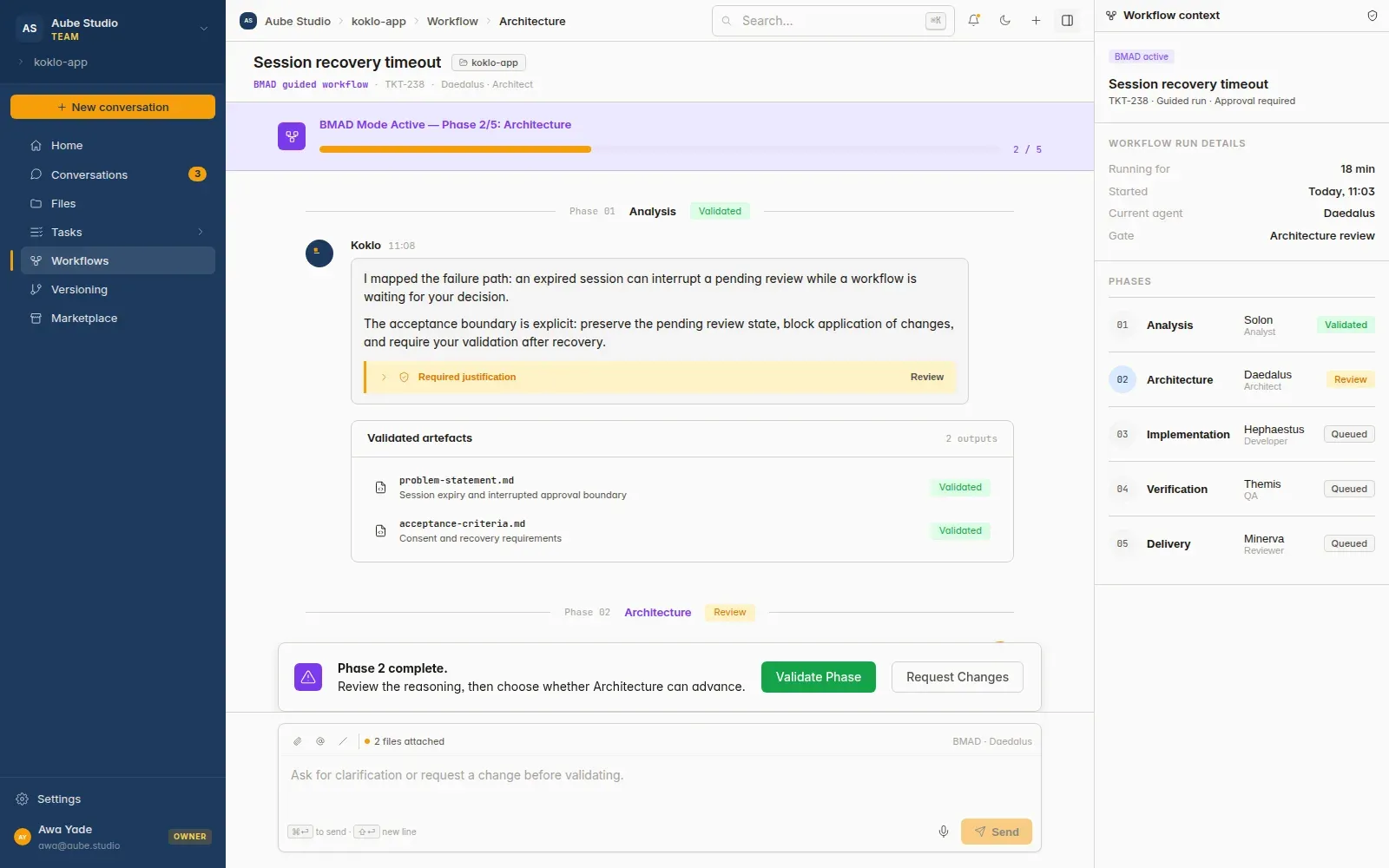Open Awa Yade user profile

(113, 837)
